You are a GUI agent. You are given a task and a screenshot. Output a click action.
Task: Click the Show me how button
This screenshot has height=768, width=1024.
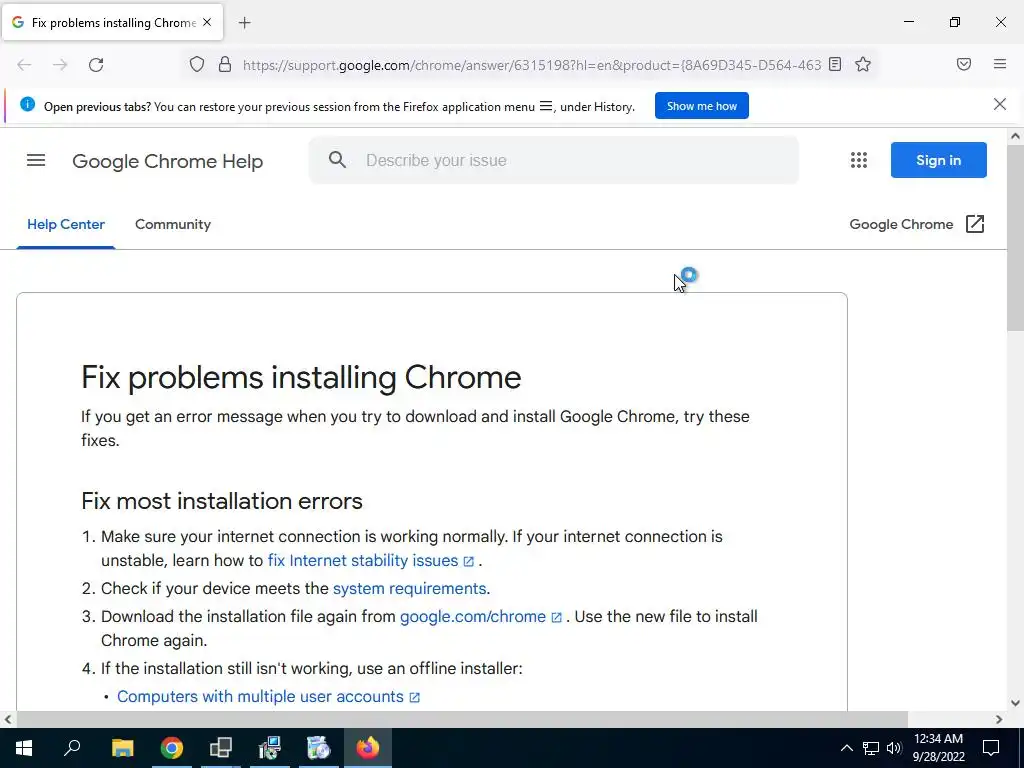701,106
